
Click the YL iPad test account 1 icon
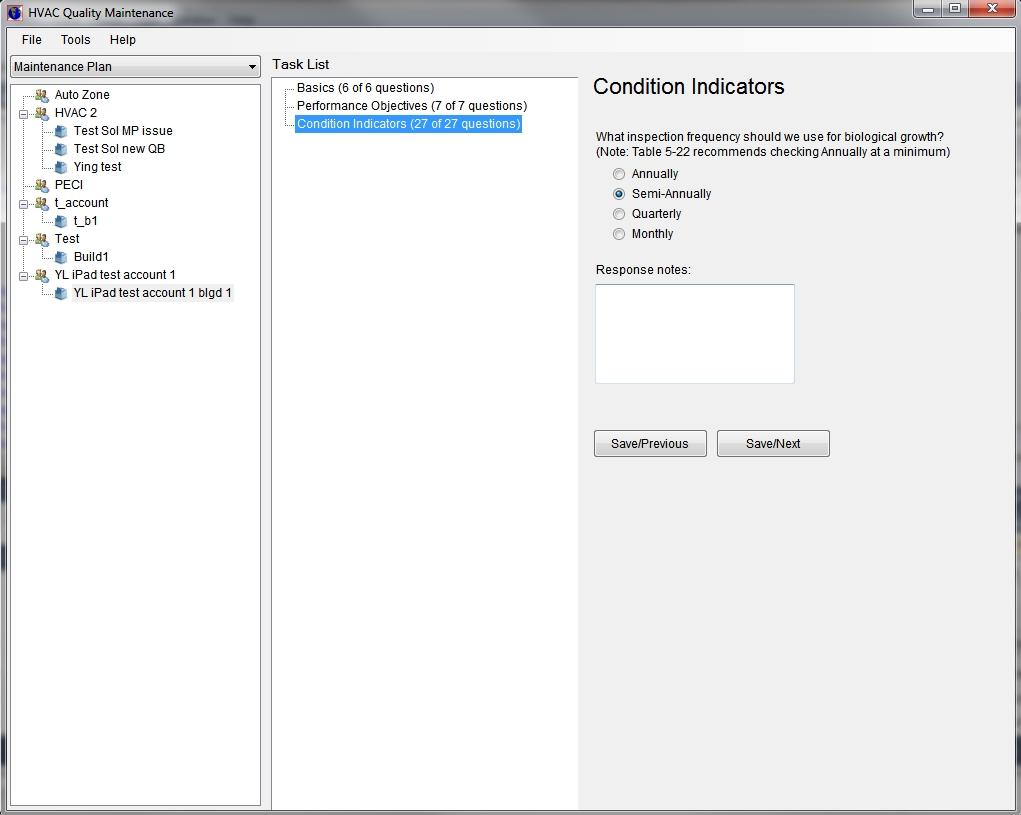42,275
